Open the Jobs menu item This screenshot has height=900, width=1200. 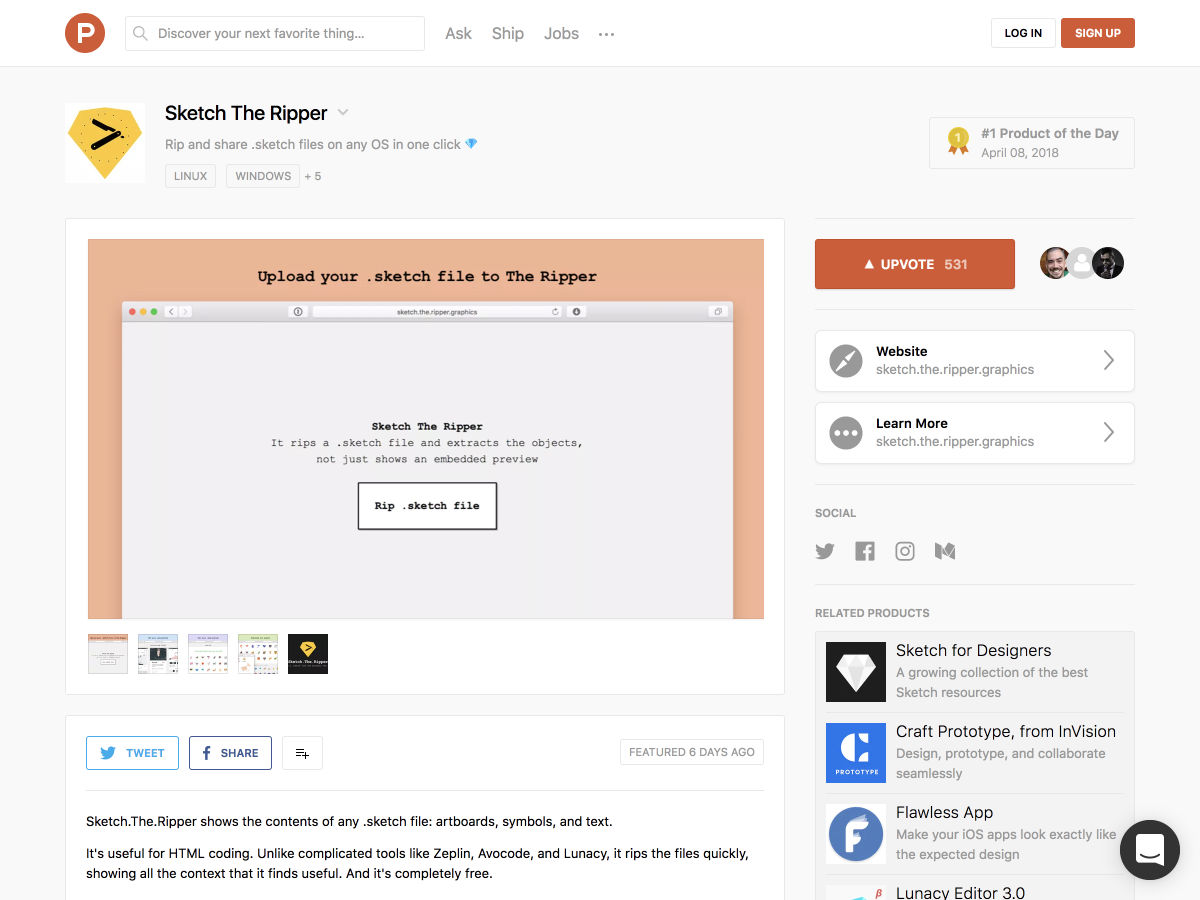(x=561, y=33)
